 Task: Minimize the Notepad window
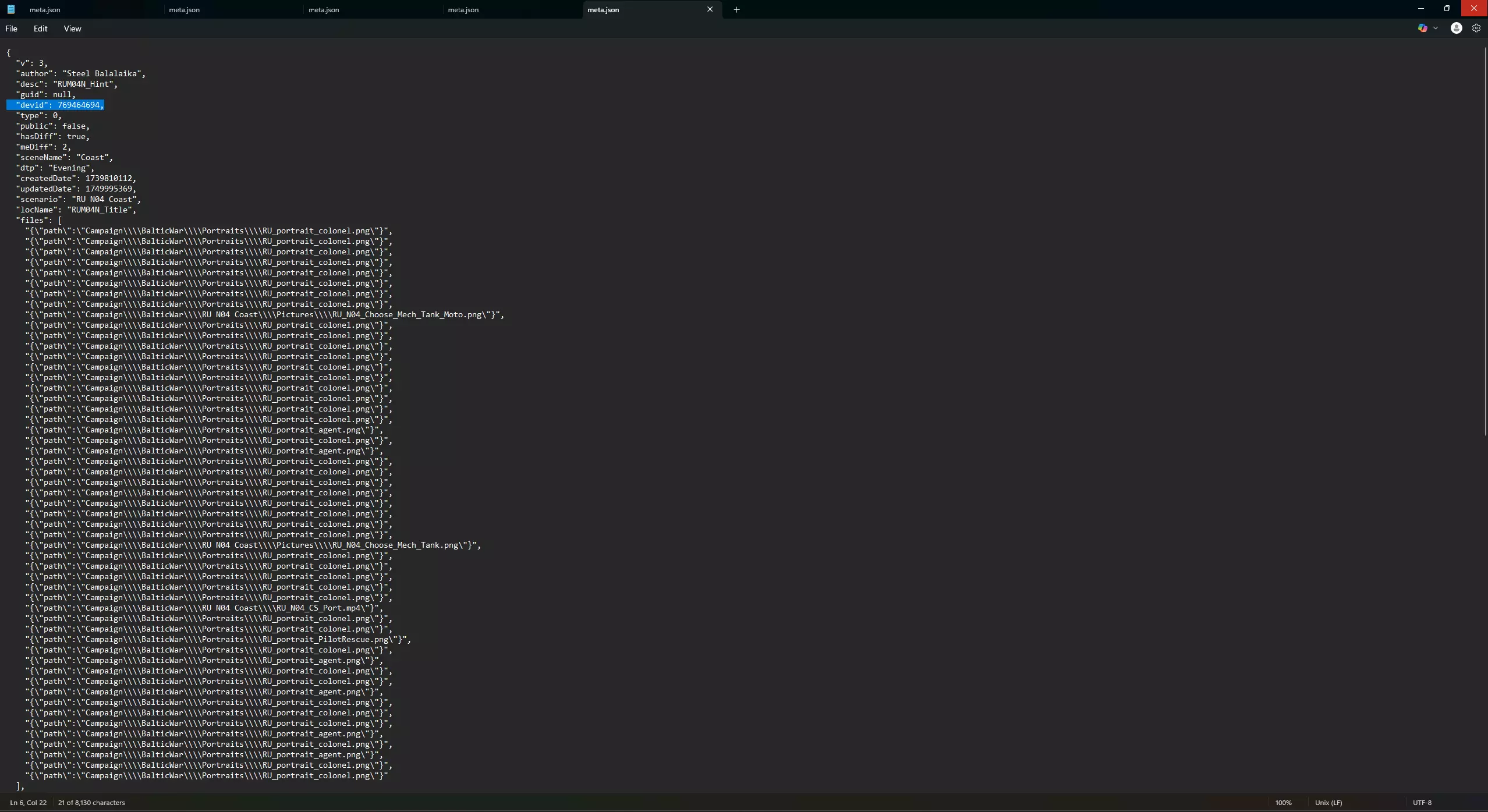[1420, 9]
